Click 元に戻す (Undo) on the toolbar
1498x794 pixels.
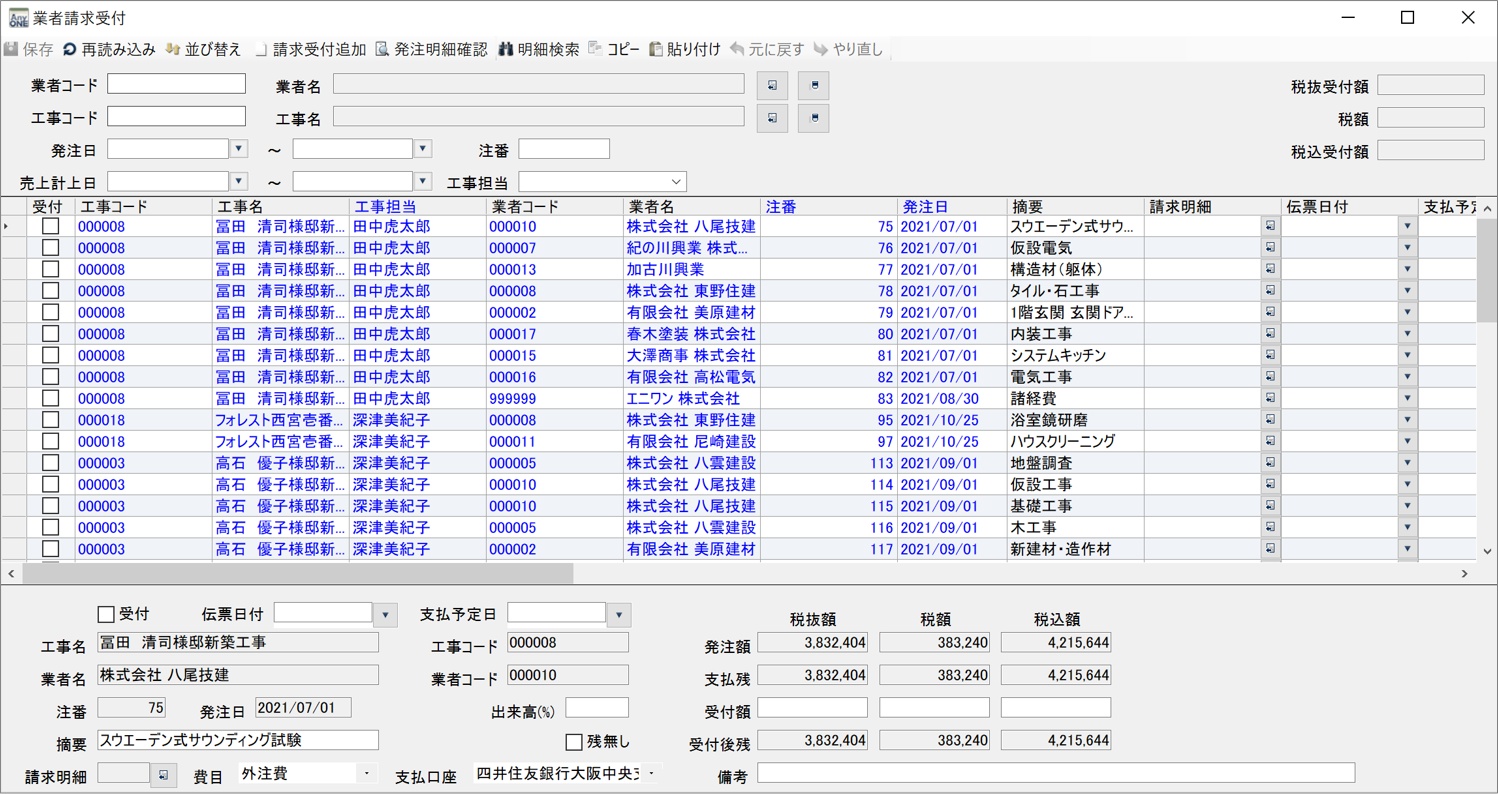pos(737,47)
